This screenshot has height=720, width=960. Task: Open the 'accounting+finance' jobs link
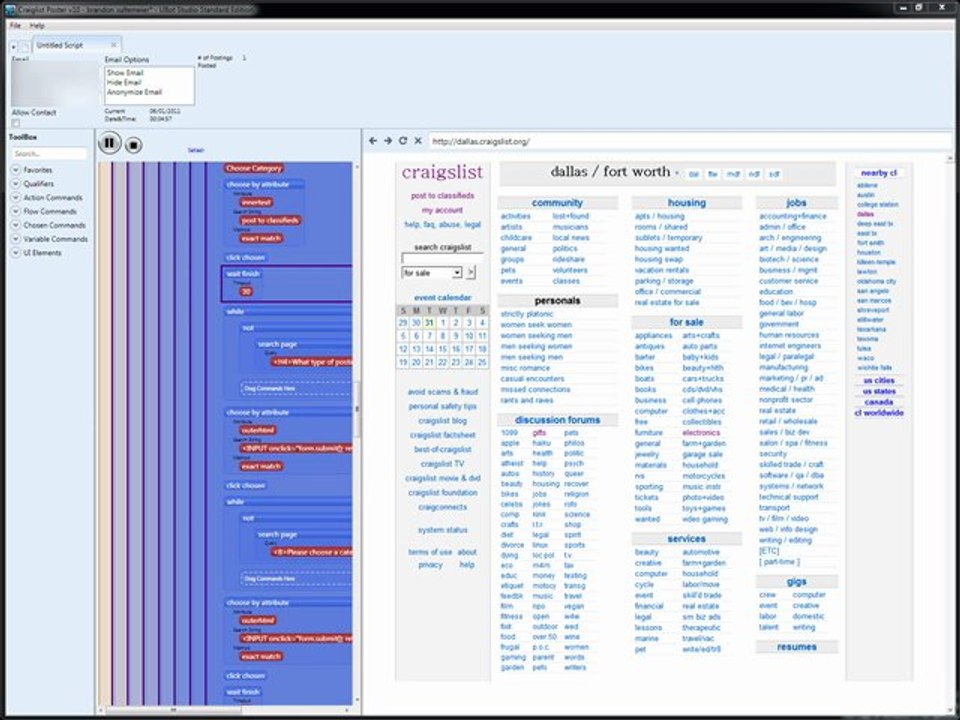click(x=793, y=216)
